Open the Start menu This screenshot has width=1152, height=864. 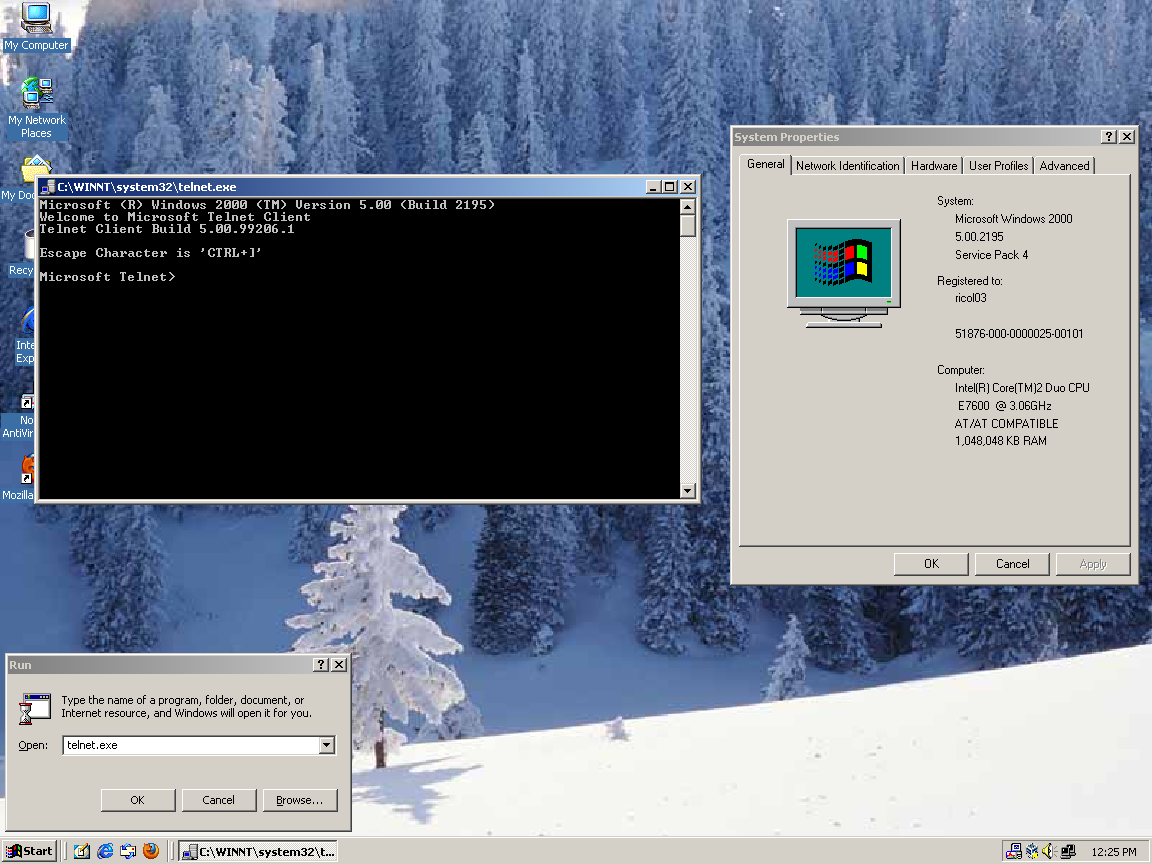click(x=29, y=851)
